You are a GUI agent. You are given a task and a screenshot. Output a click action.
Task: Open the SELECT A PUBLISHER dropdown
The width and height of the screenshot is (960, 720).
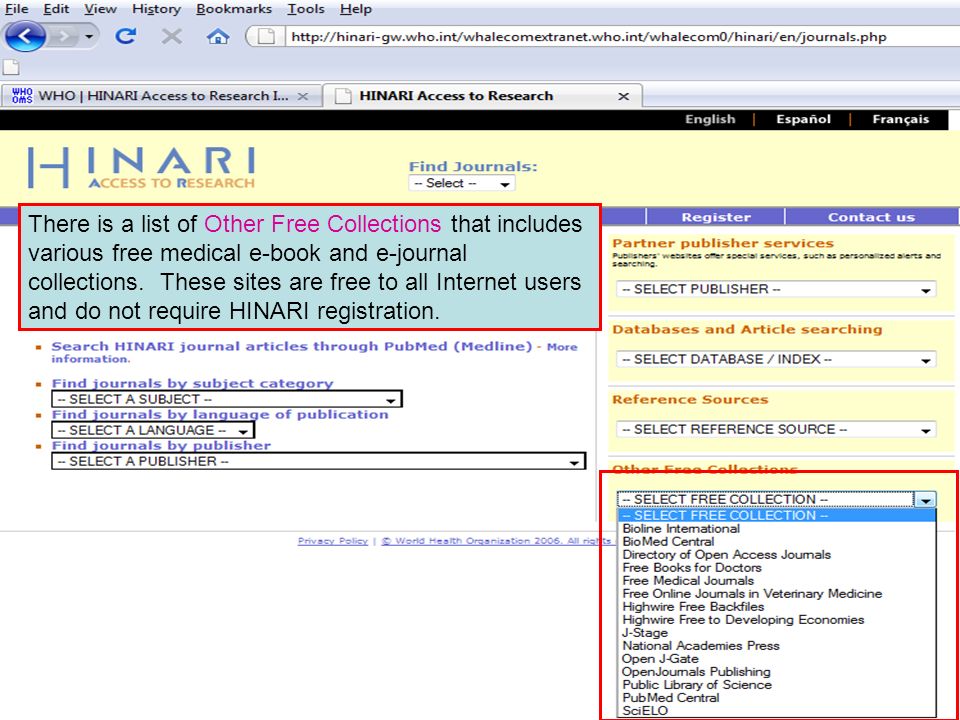[x=318, y=461]
